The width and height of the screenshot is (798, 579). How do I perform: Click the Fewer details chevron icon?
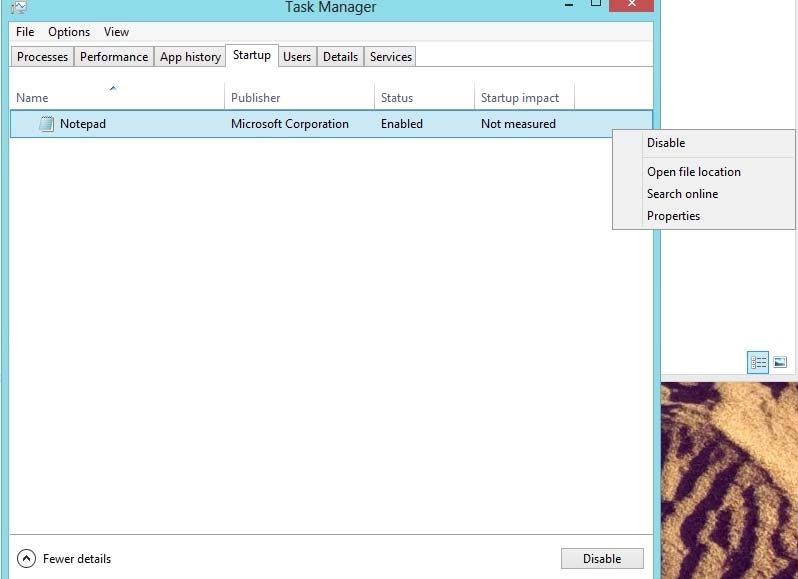pos(26,559)
